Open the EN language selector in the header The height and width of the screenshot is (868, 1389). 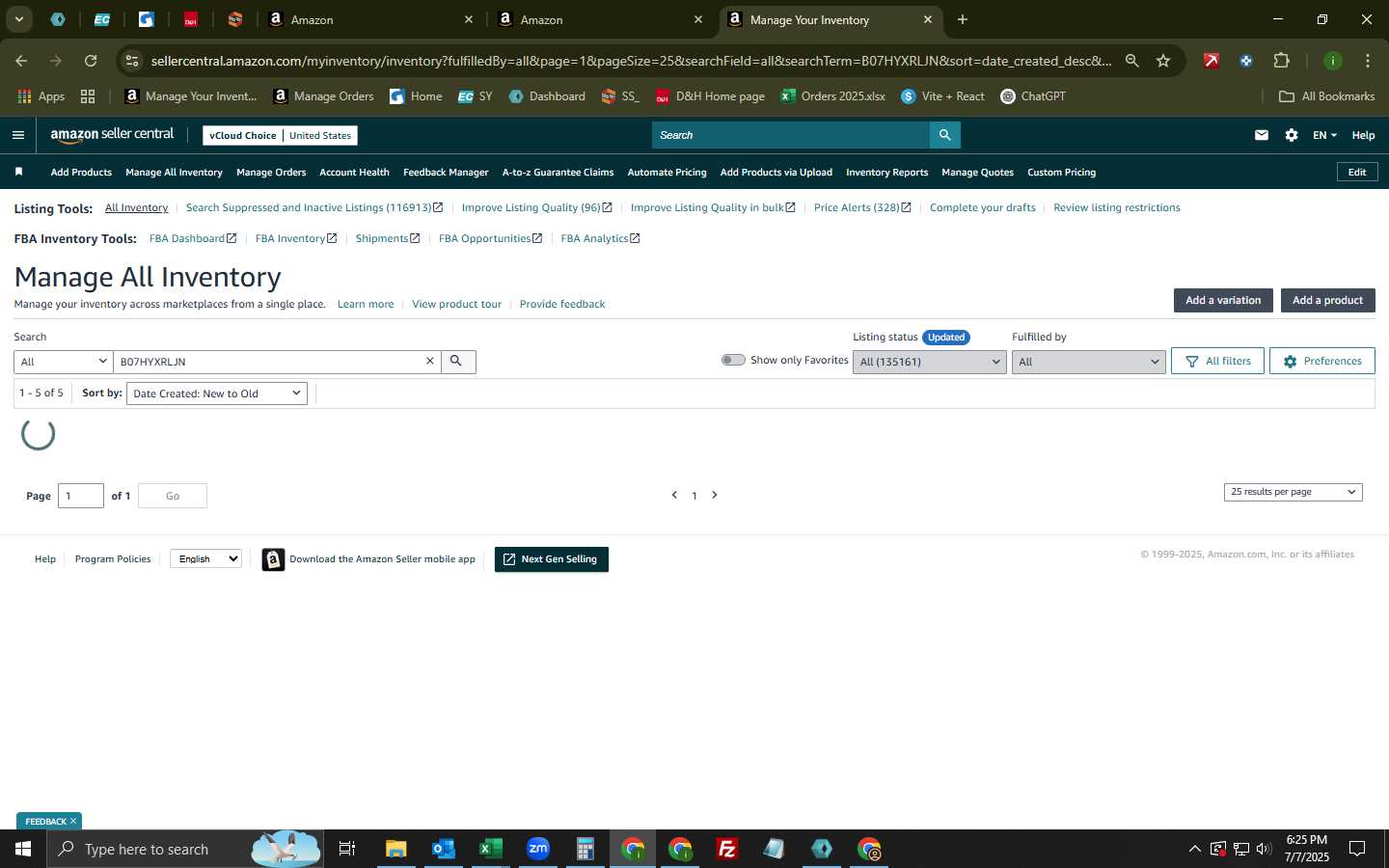coord(1324,135)
